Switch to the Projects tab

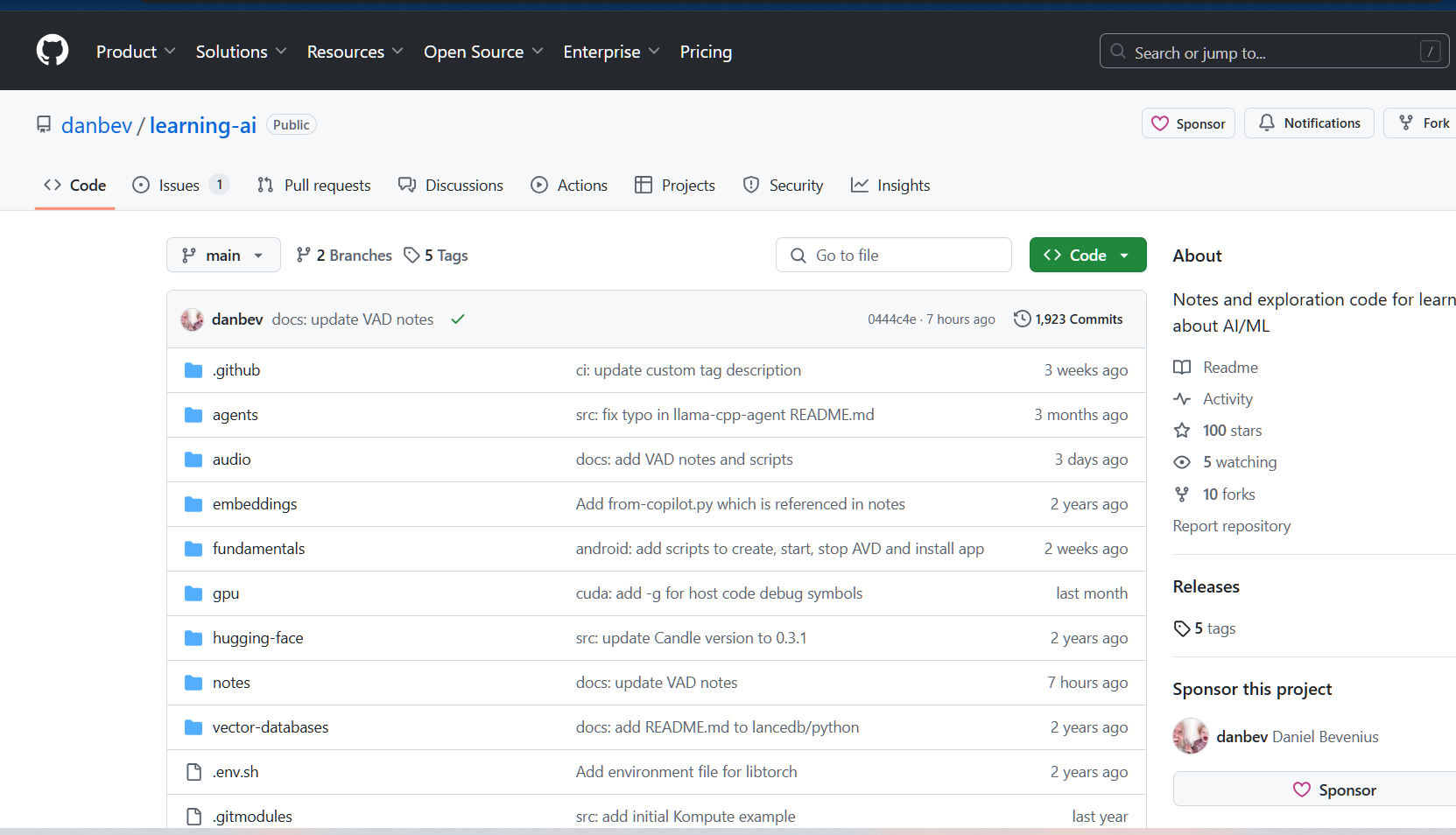[x=675, y=185]
